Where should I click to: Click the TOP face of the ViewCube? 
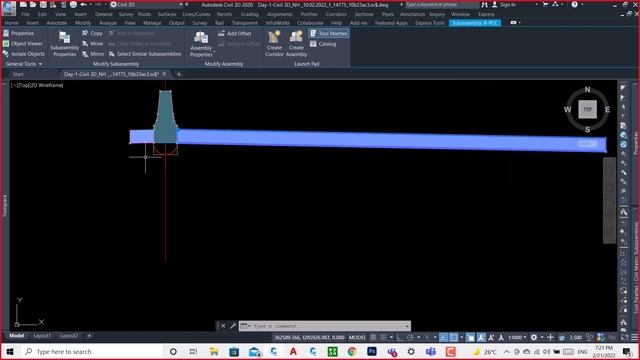point(587,109)
